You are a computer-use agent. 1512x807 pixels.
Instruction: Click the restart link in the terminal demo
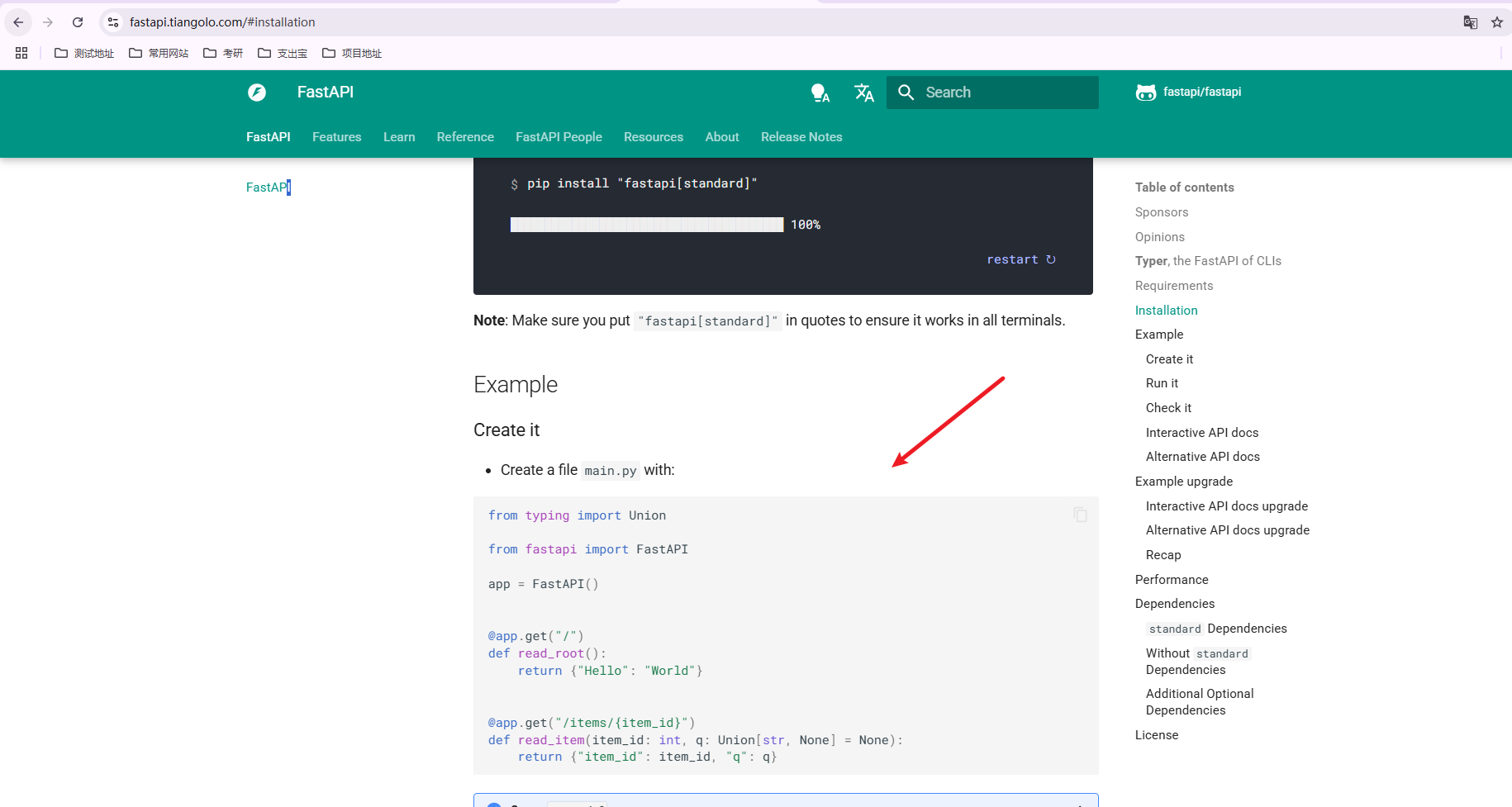coord(1021,259)
